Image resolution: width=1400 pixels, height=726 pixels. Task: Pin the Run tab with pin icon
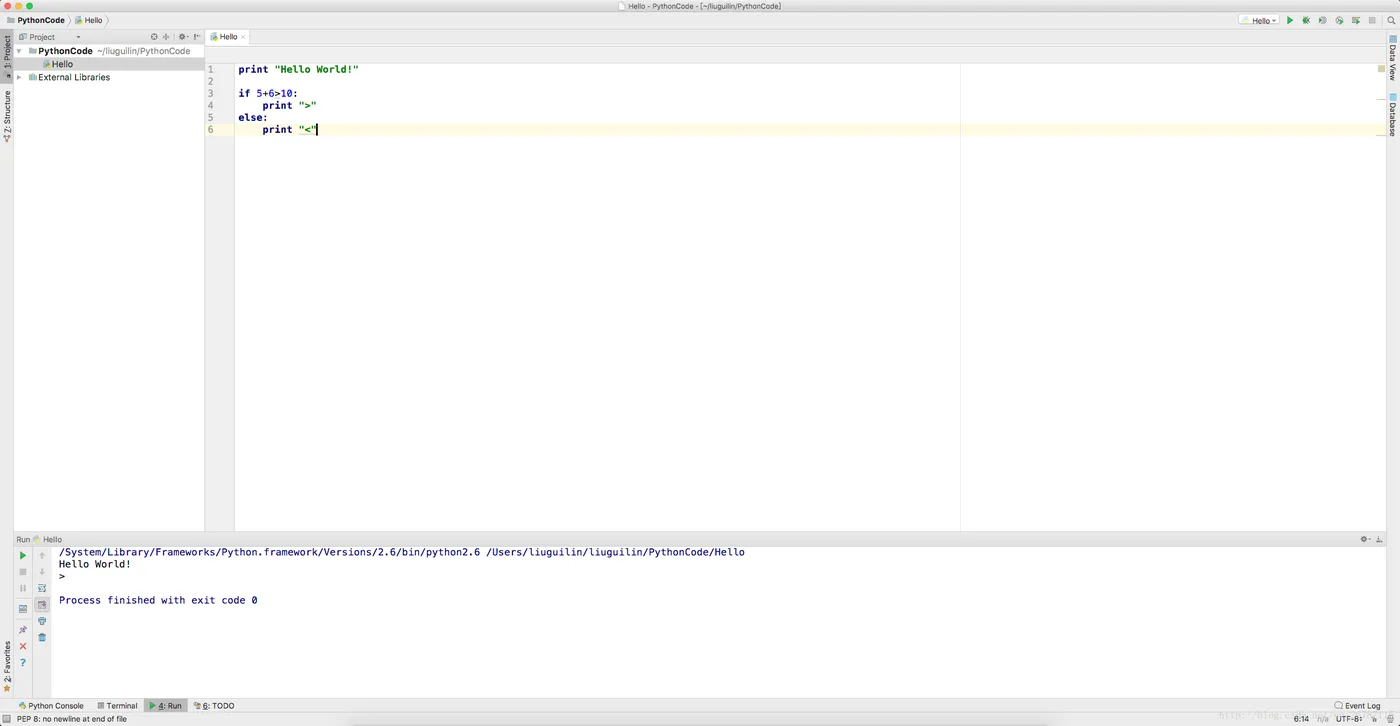23,630
